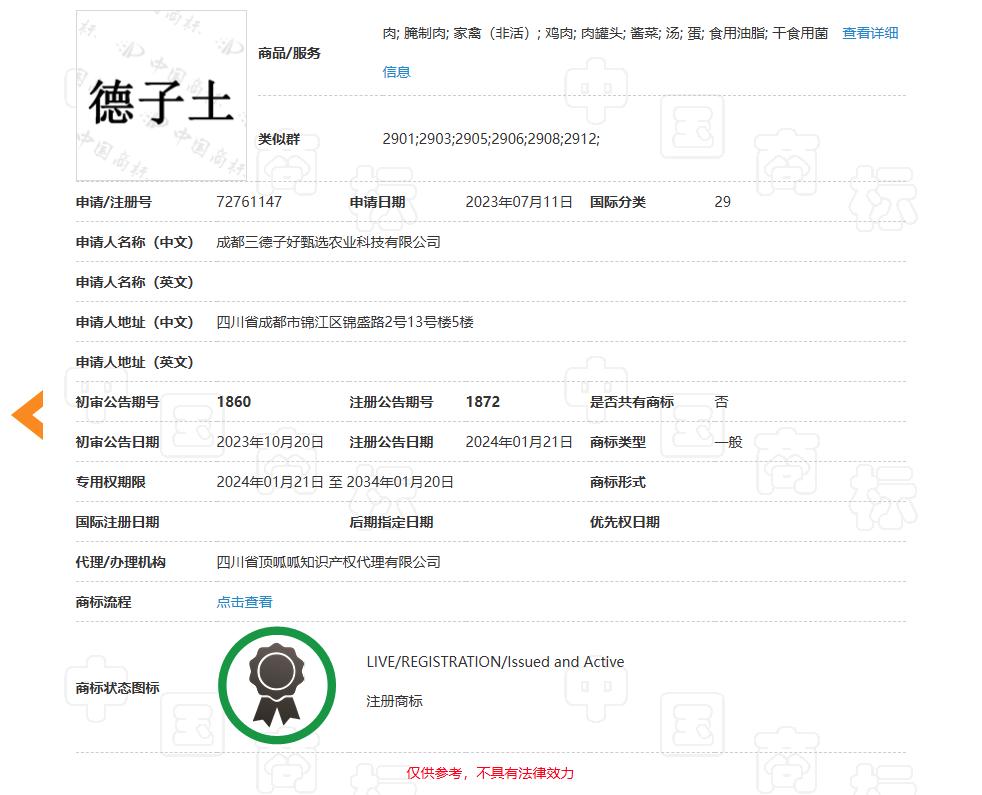
Task: Open the 德子士 trademark image
Action: [161, 96]
